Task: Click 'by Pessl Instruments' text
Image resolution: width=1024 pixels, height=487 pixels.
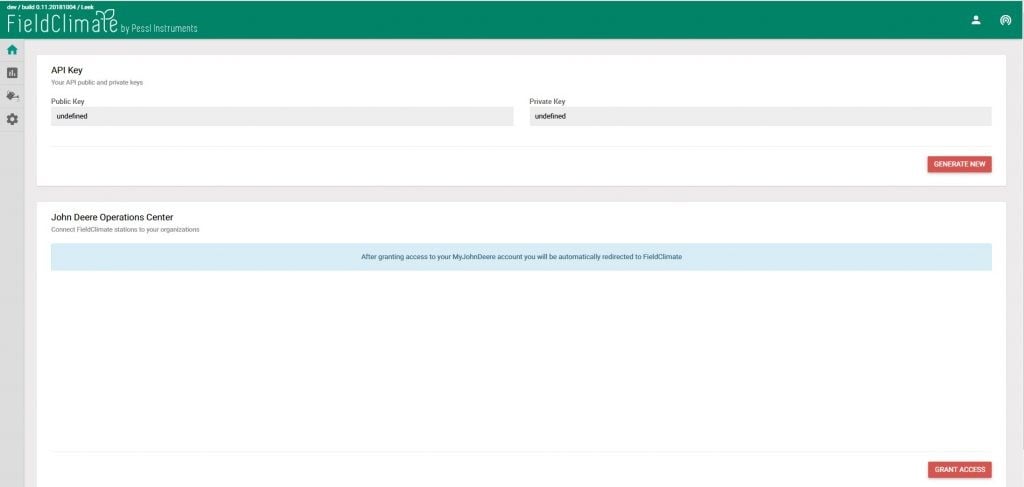Action: pos(159,29)
